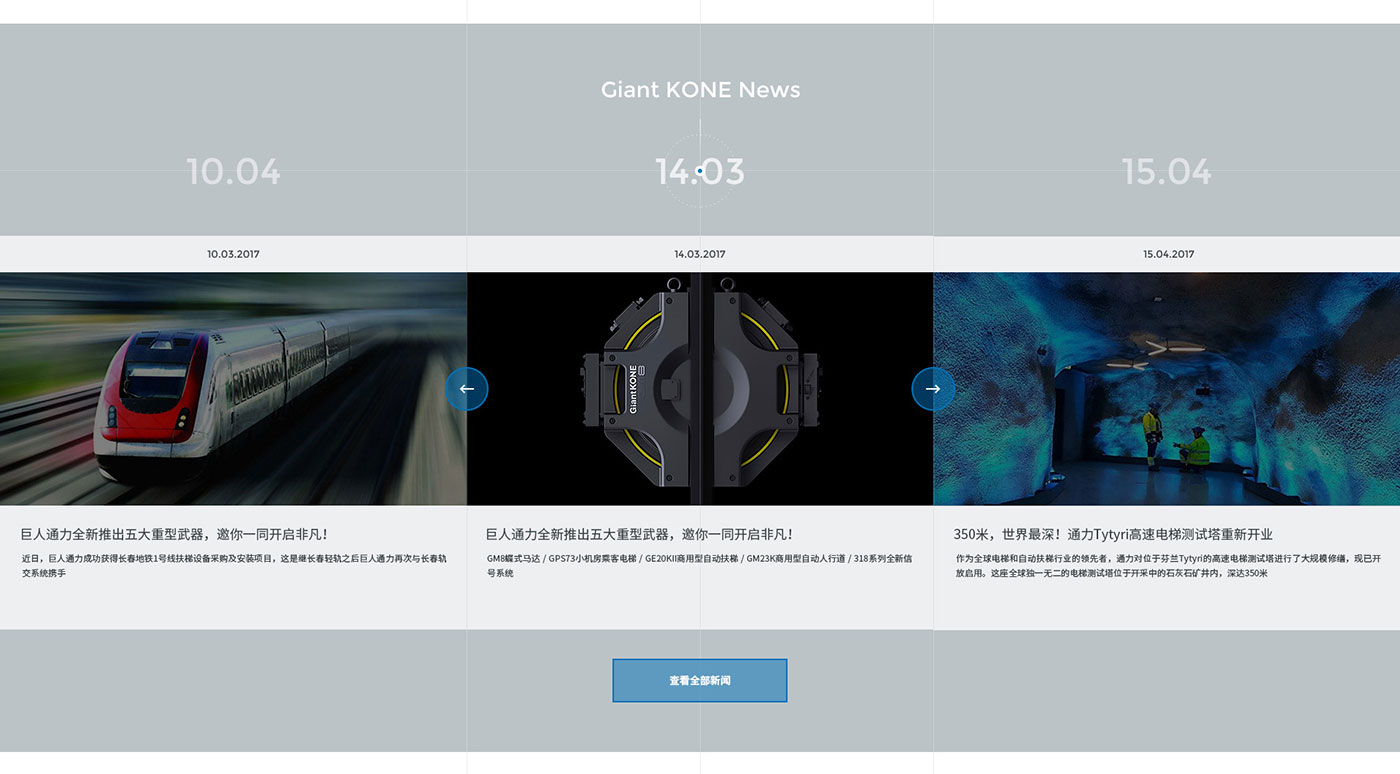The image size is (1400, 774).
Task: Click the date label 10.03.2017
Action: point(233,254)
